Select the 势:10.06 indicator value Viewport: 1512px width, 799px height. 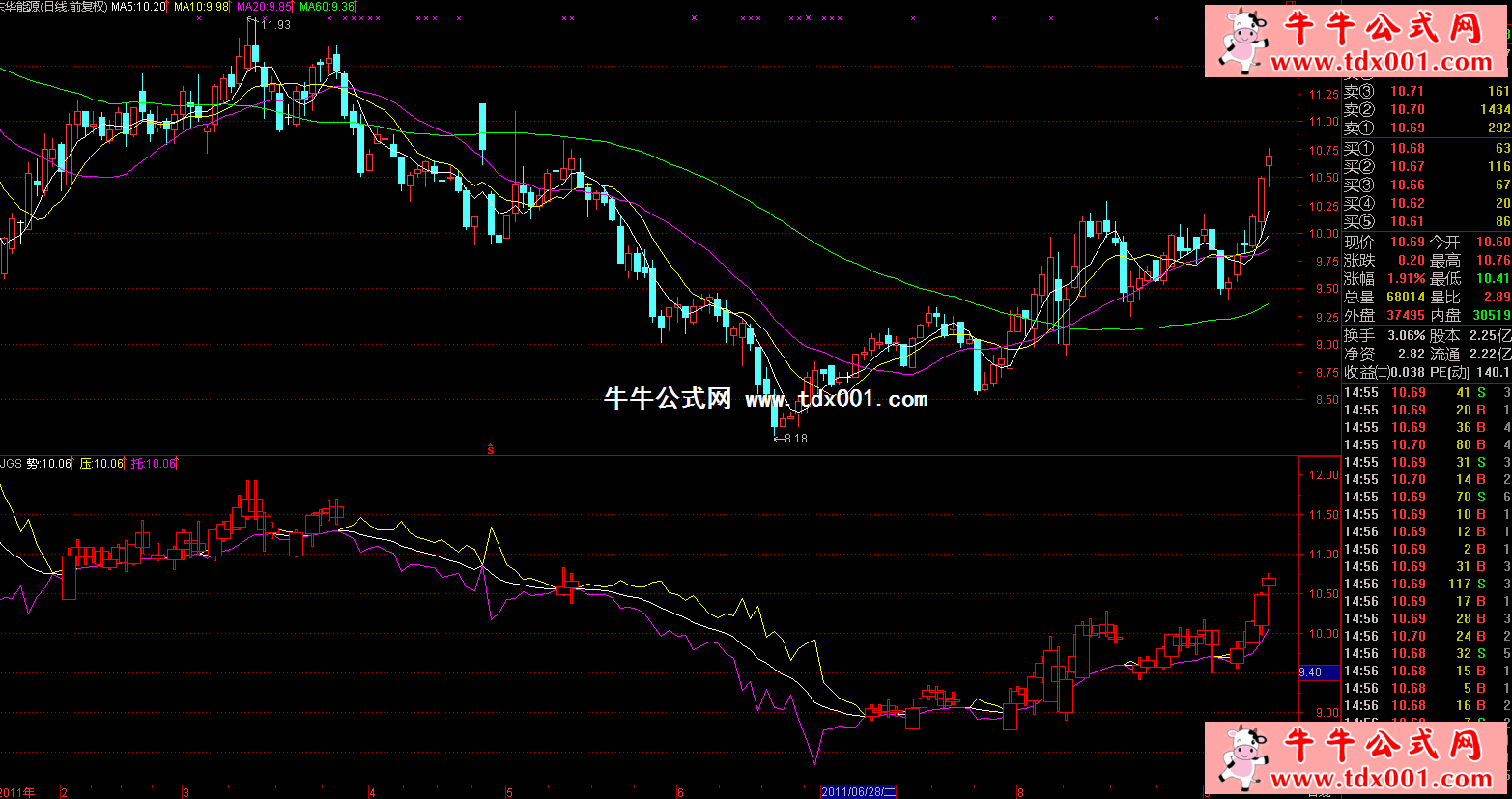(48, 464)
